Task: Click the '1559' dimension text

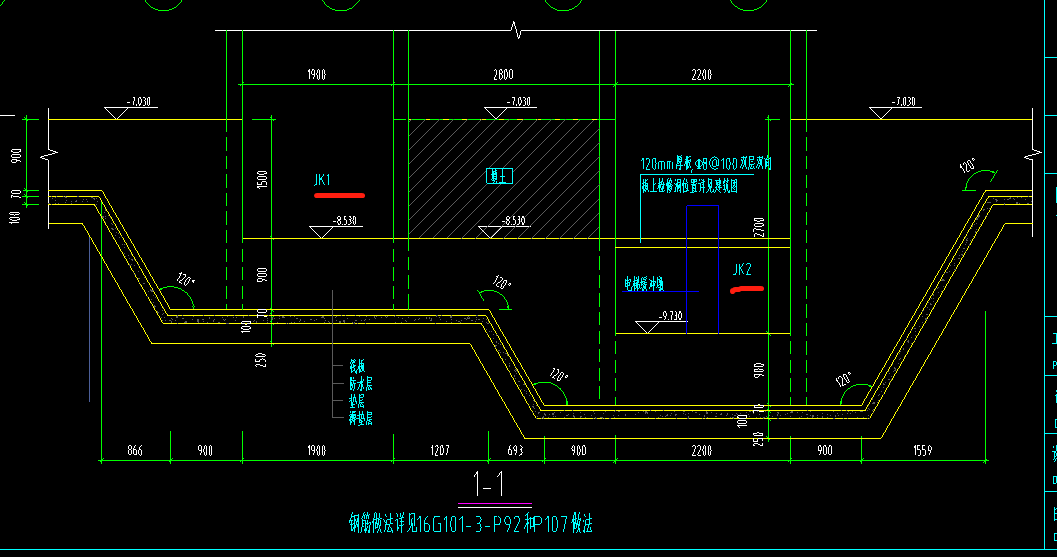Action: coord(923,450)
